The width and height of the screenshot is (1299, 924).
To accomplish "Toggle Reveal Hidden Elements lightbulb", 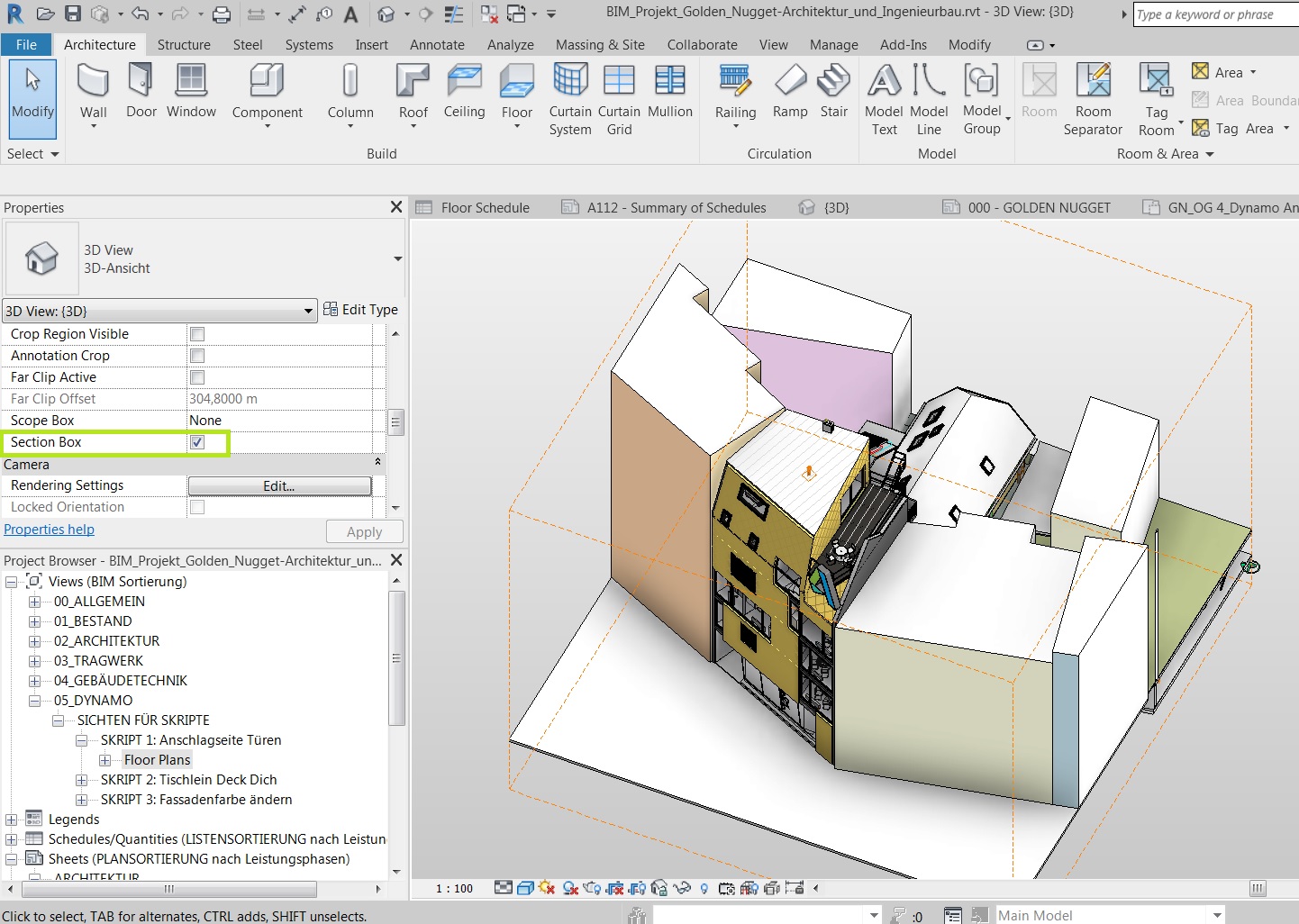I will click(704, 889).
